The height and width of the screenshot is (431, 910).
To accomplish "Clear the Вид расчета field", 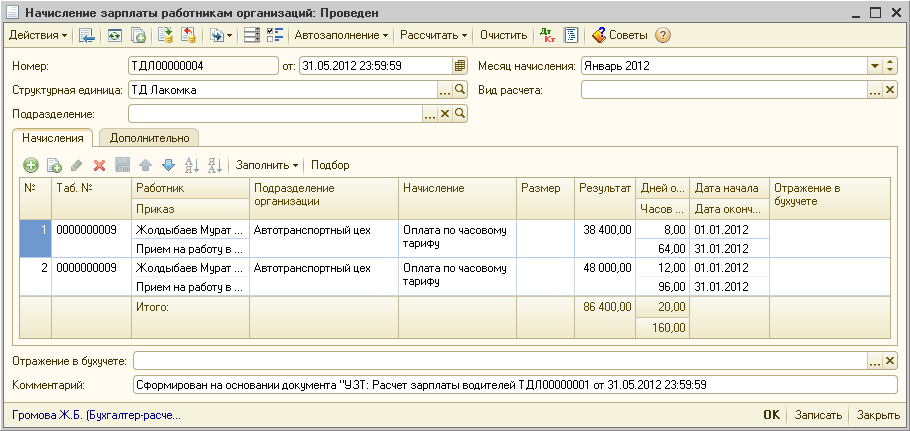I will [890, 90].
